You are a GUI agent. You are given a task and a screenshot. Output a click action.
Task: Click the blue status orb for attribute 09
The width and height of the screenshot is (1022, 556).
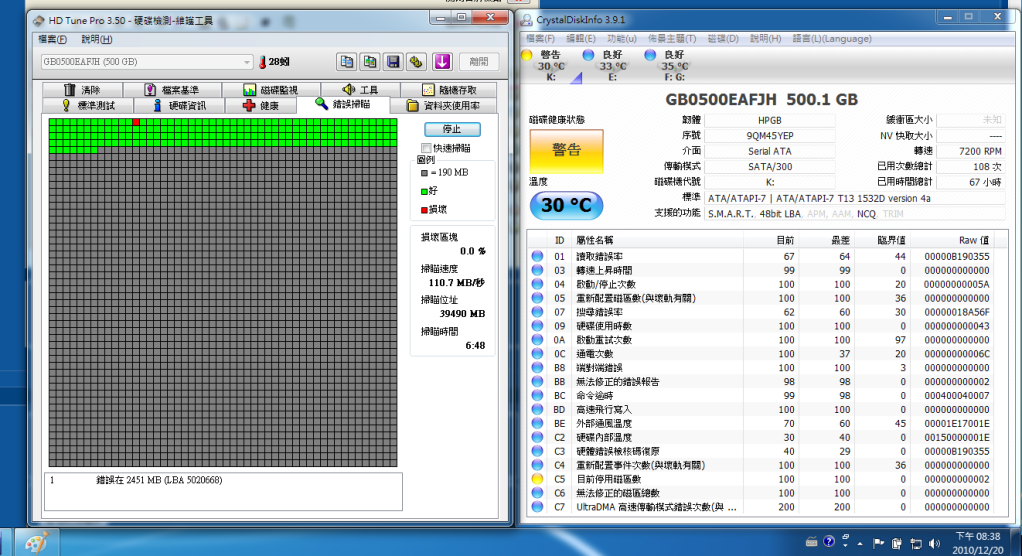[537, 326]
